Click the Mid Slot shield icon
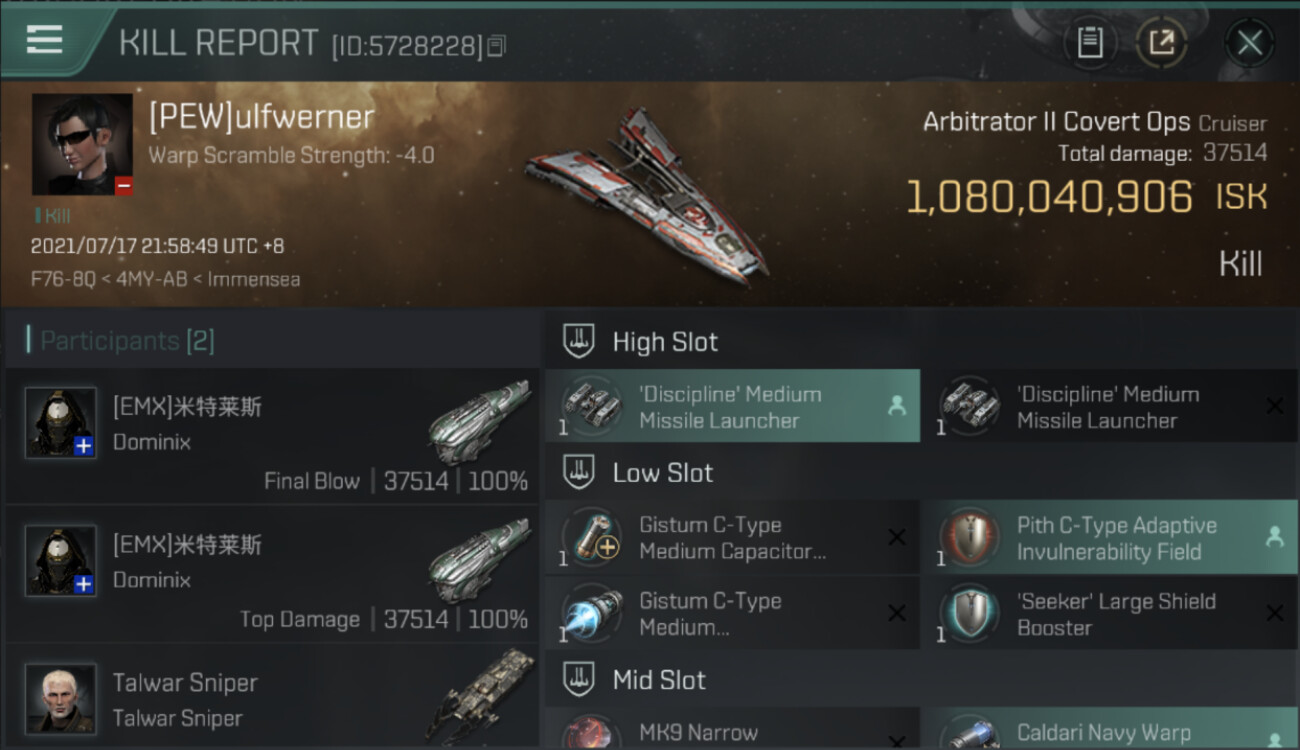1300x750 pixels. 579,680
